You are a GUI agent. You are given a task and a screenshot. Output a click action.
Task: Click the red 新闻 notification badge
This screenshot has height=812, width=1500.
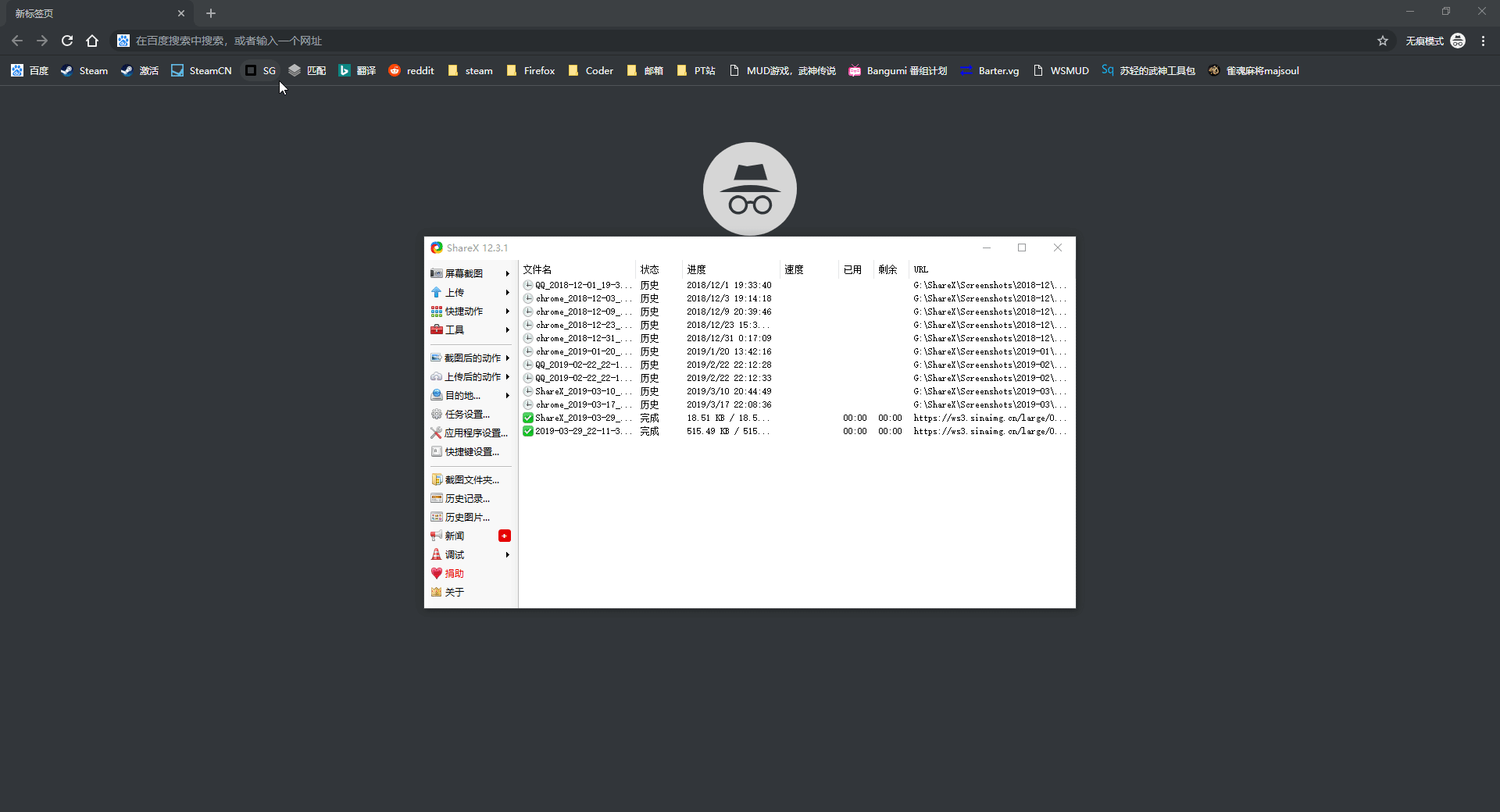pos(505,536)
